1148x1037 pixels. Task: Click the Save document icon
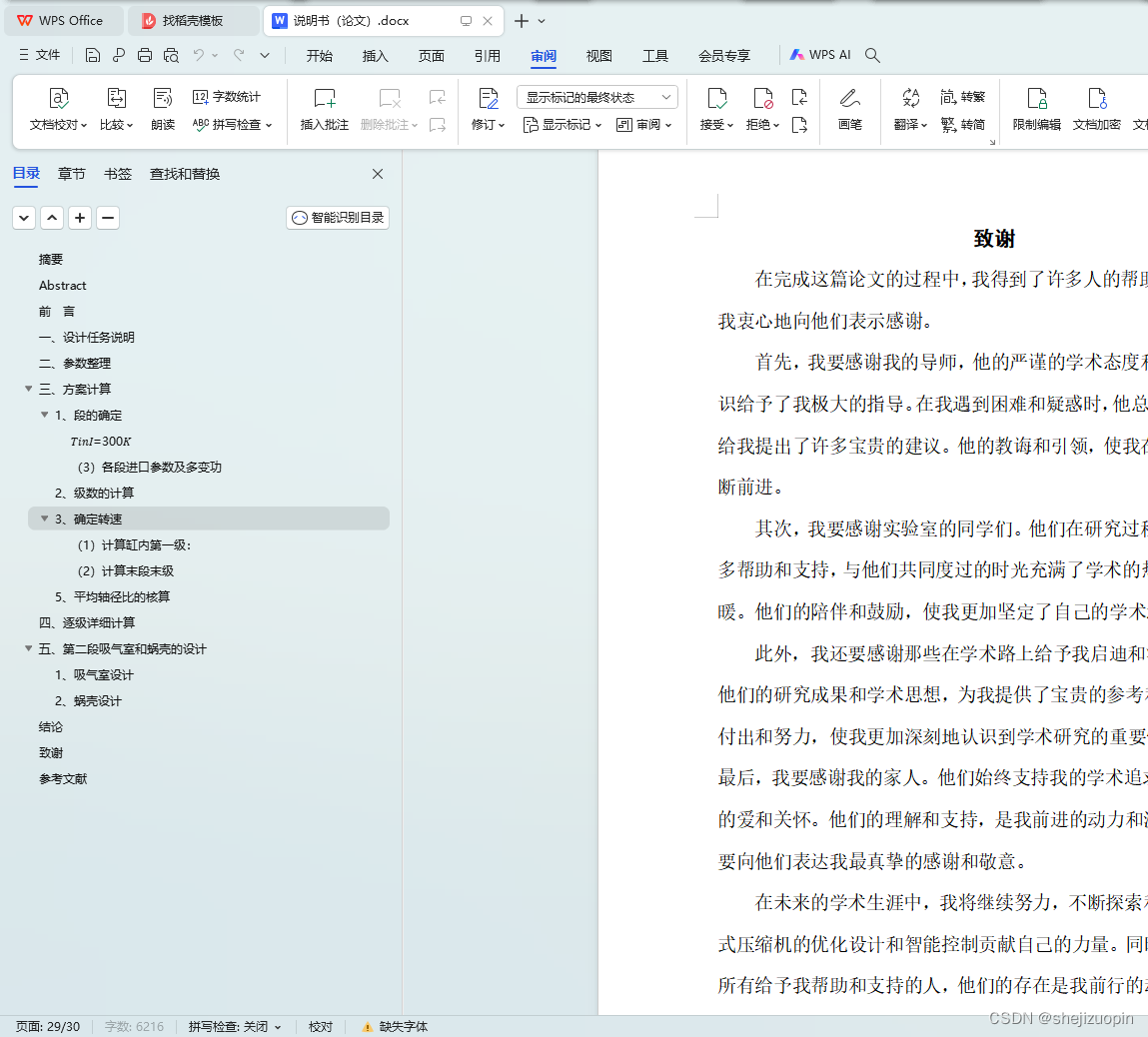click(92, 55)
